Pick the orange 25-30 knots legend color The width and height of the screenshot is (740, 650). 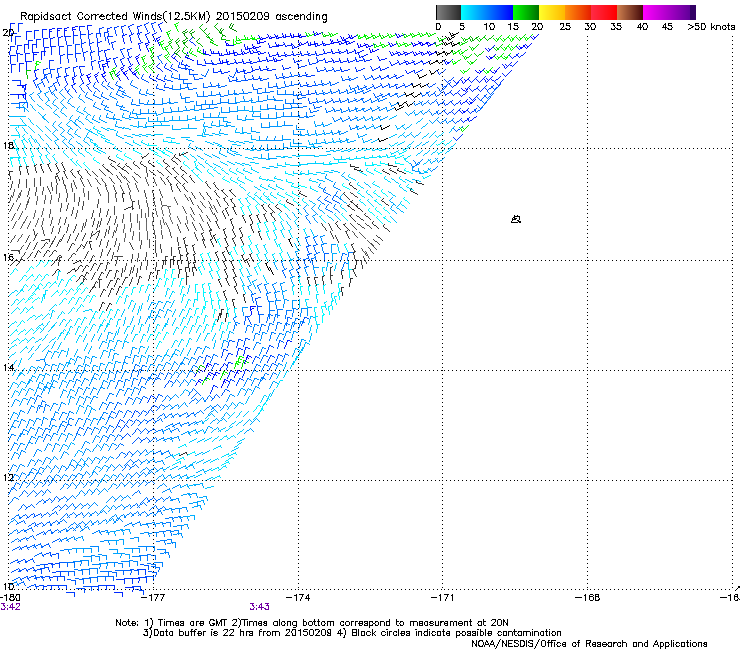click(x=578, y=12)
